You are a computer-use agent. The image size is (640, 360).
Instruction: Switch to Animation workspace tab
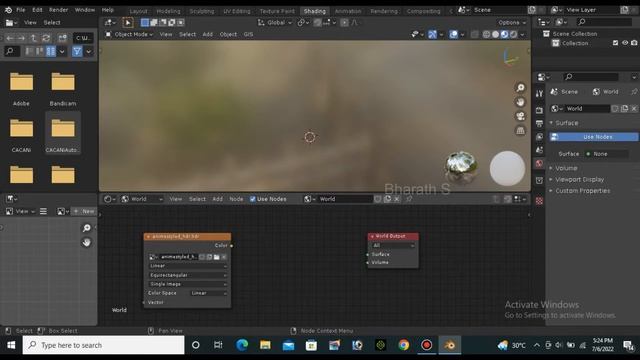[x=348, y=11]
